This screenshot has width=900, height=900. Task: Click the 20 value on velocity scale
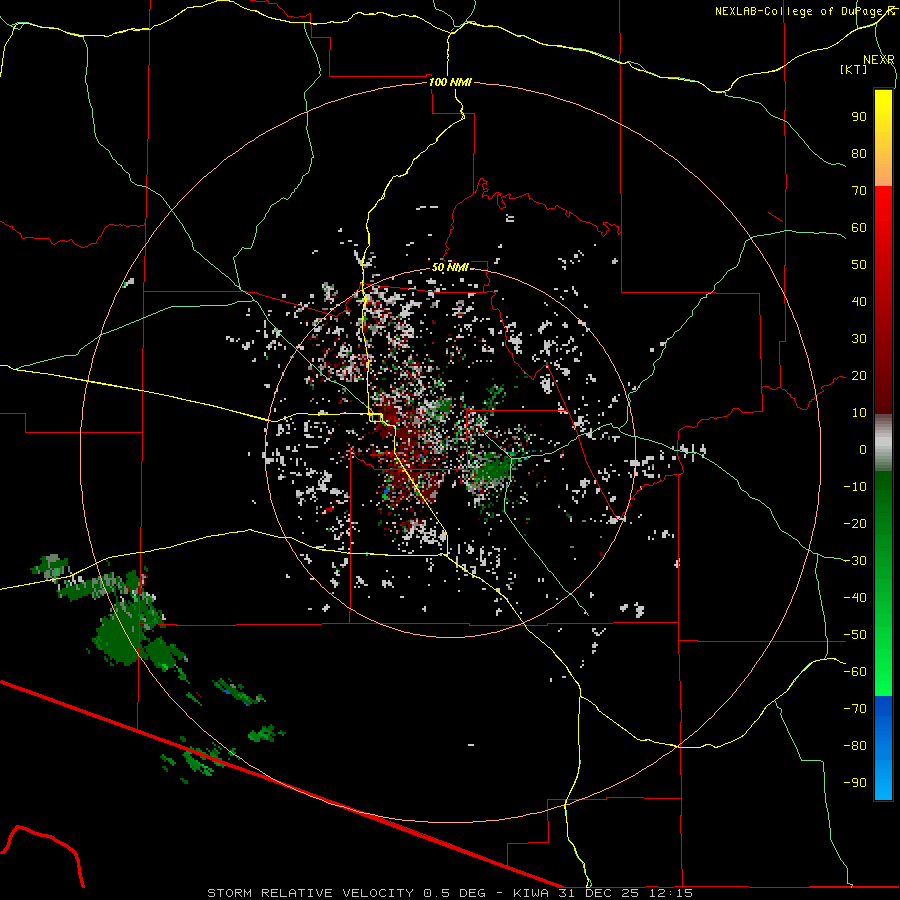point(859,375)
